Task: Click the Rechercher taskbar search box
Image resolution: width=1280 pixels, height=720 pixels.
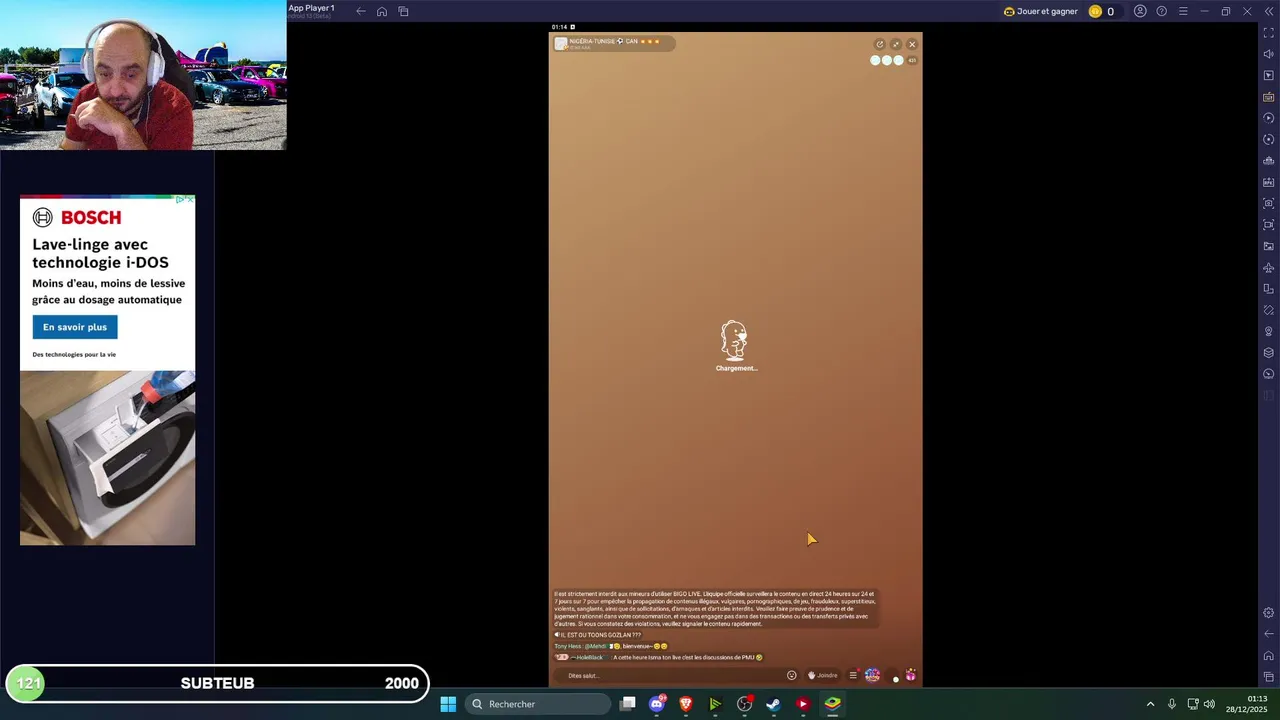Action: (x=538, y=704)
